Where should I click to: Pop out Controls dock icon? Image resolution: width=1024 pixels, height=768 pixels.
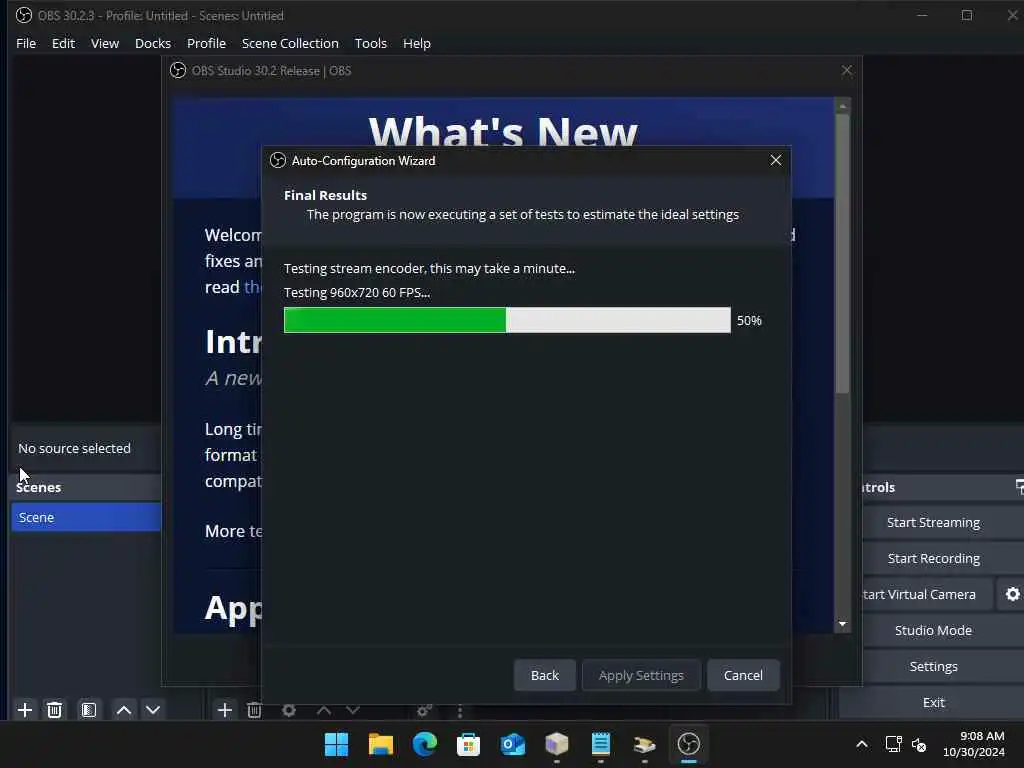pos(1019,487)
